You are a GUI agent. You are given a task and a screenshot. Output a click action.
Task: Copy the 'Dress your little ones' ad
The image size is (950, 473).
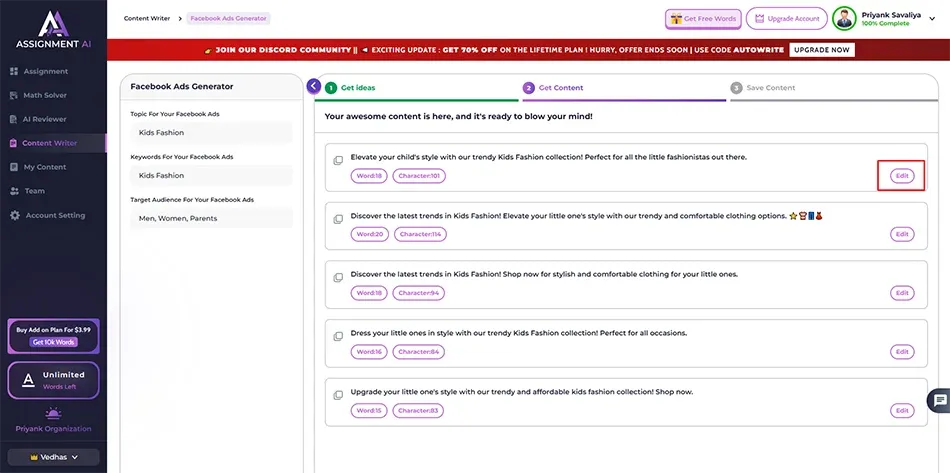pyautogui.click(x=338, y=336)
